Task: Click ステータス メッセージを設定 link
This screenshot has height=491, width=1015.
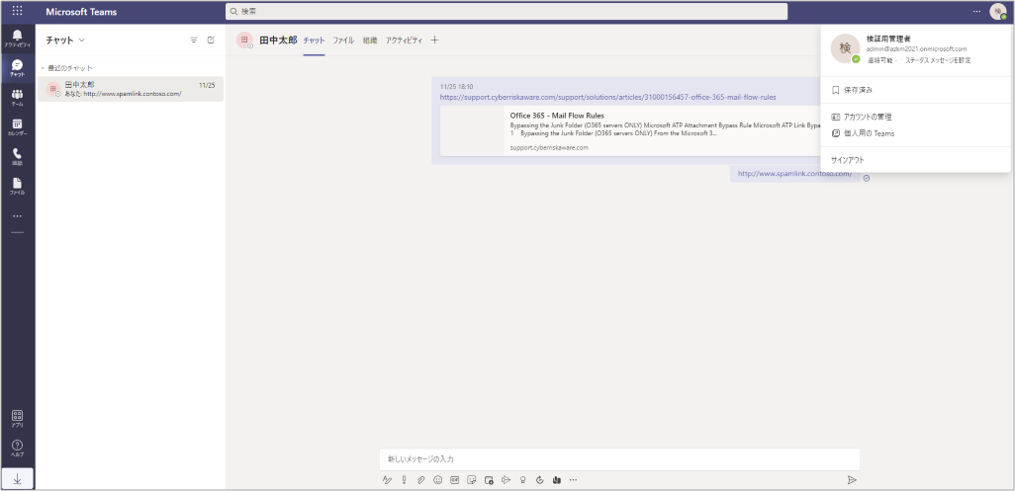Action: point(938,60)
